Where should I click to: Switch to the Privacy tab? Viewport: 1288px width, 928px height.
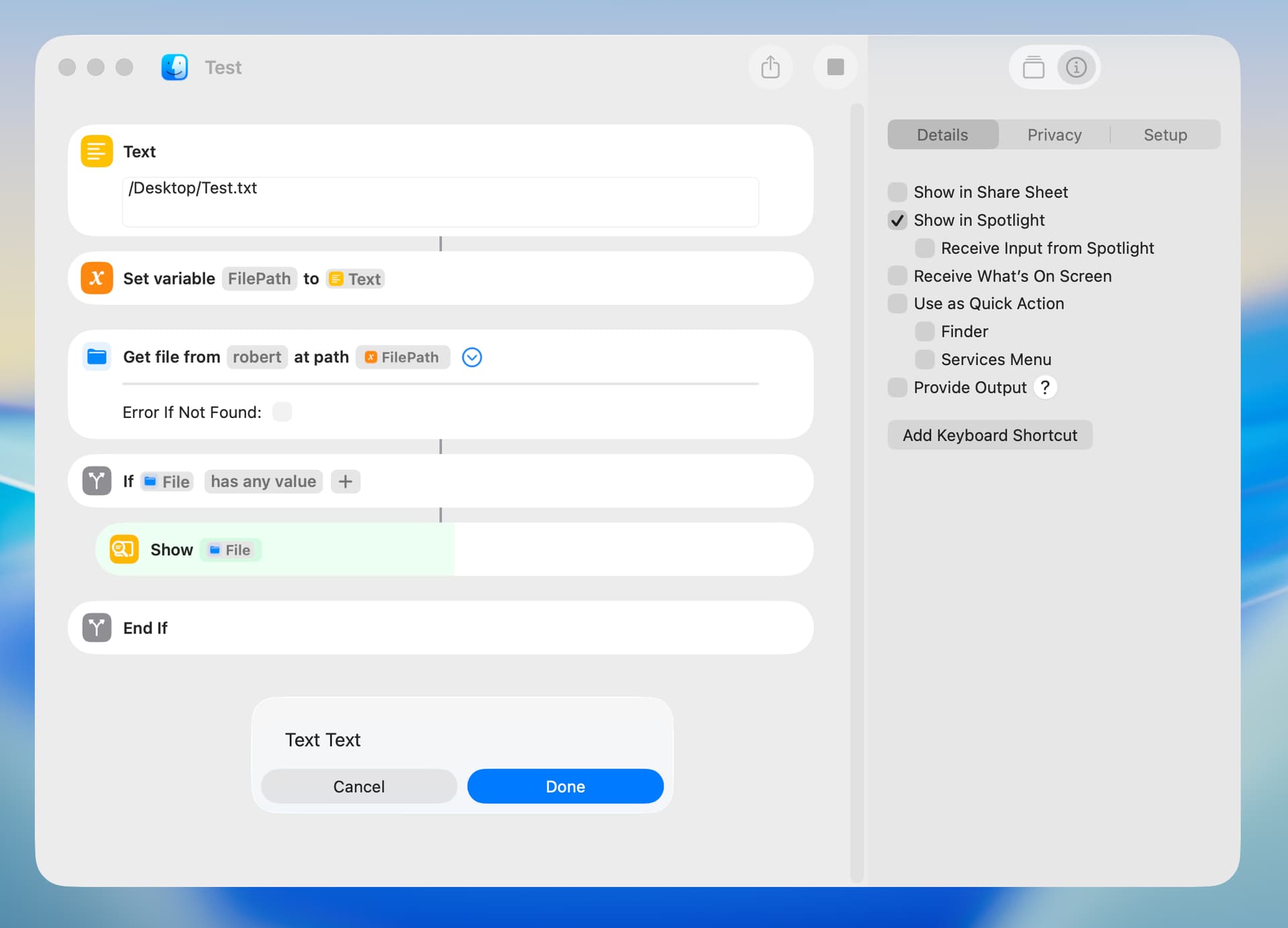click(x=1054, y=135)
